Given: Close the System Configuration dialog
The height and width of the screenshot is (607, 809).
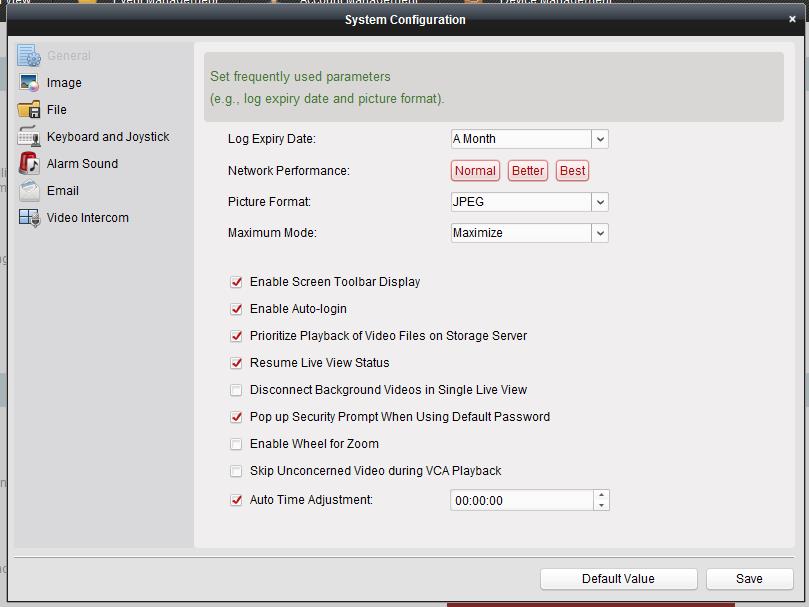Looking at the screenshot, I should (x=792, y=19).
